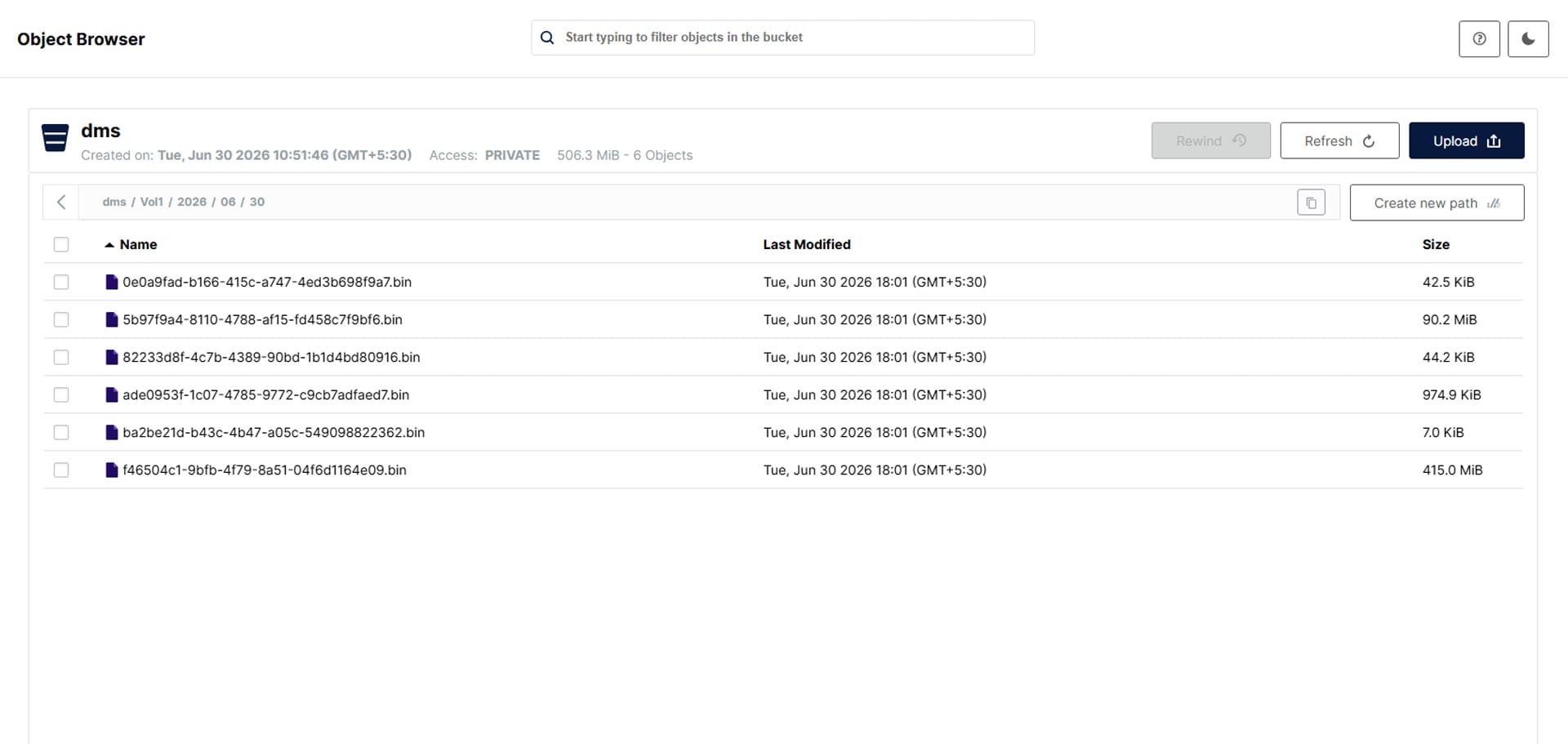Open f46504c1-9bfb-4f79-8a51-04f6d1164e09.bin

click(265, 470)
